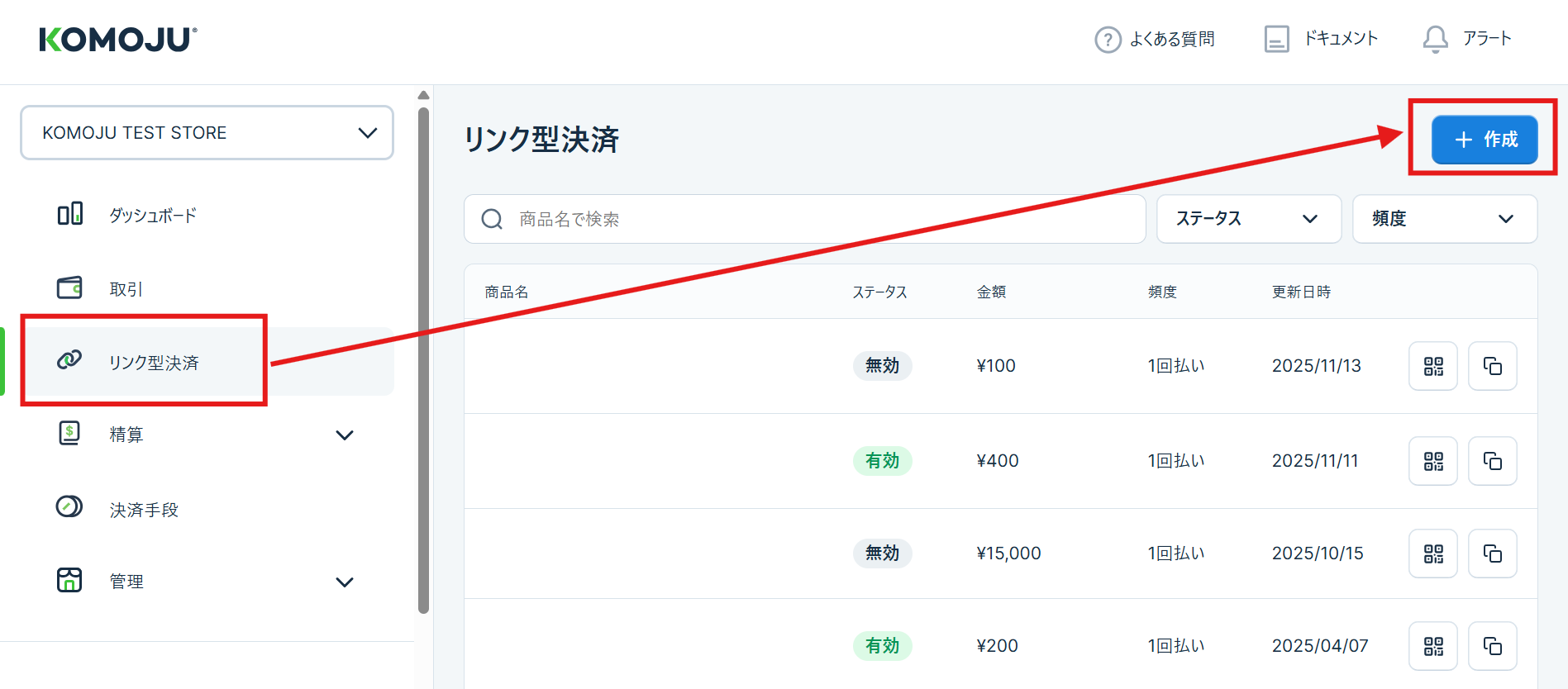This screenshot has width=1568, height=689.
Task: Open 取引 in the sidebar
Action: pos(126,289)
